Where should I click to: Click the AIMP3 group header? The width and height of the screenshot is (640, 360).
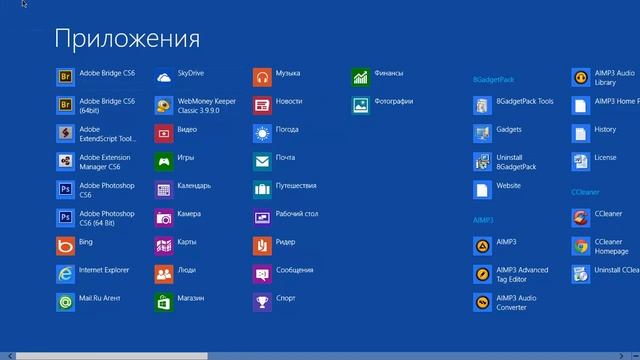point(483,220)
